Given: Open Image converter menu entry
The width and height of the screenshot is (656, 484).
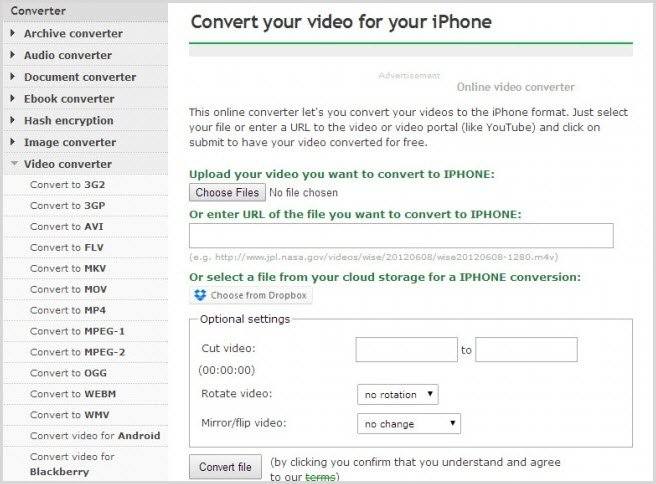Looking at the screenshot, I should 70,142.
